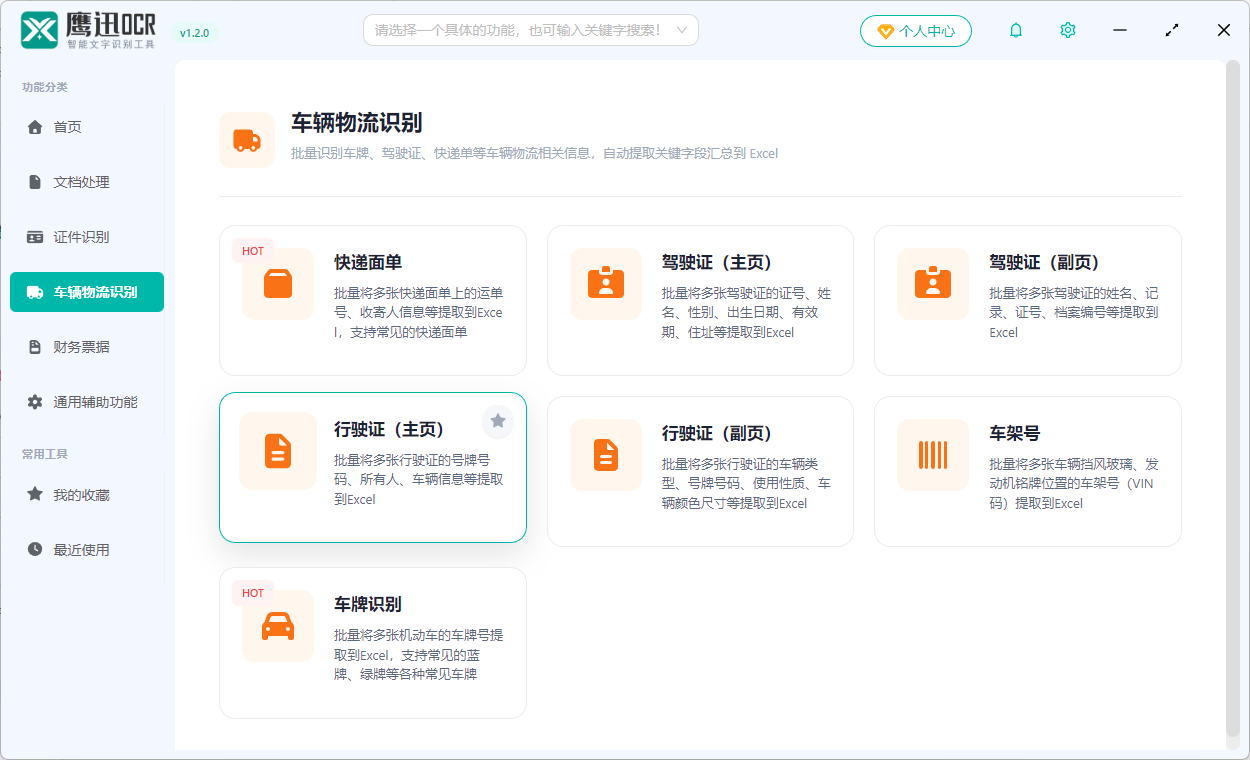This screenshot has height=760, width=1250.
Task: Open the settings gear icon
Action: point(1067,30)
